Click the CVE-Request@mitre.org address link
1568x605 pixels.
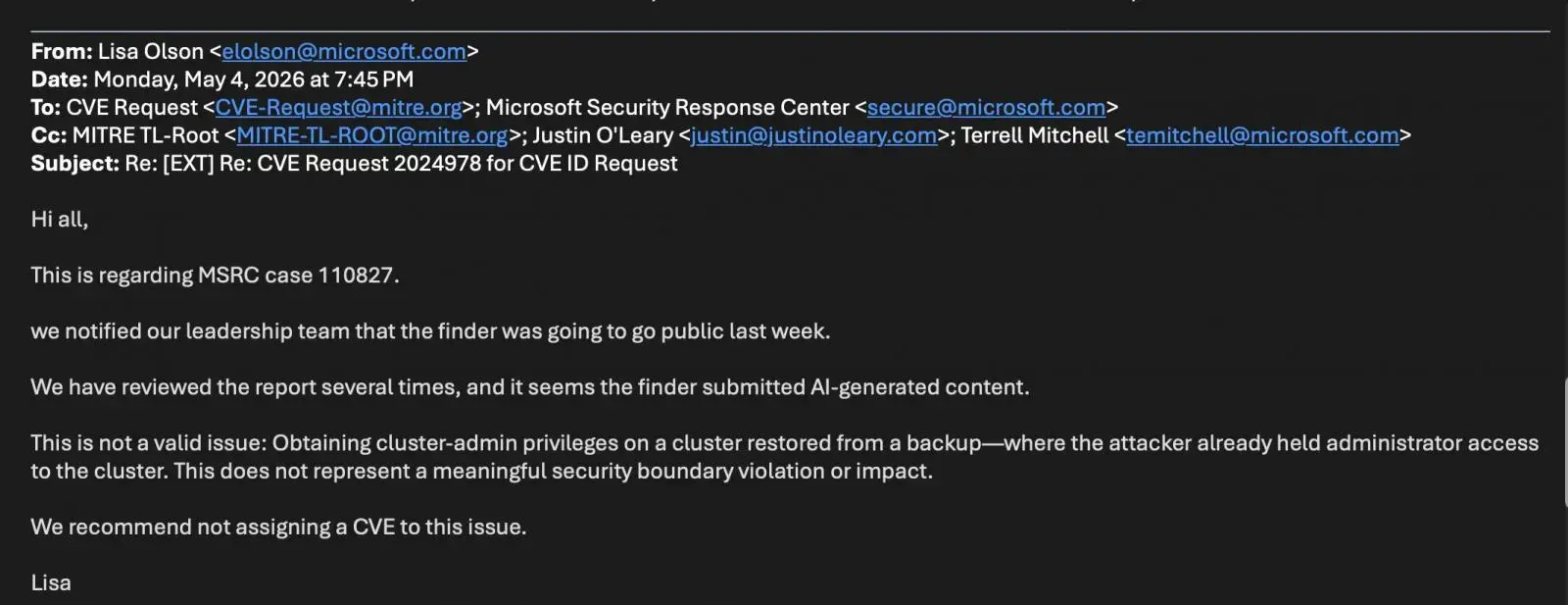[338, 107]
